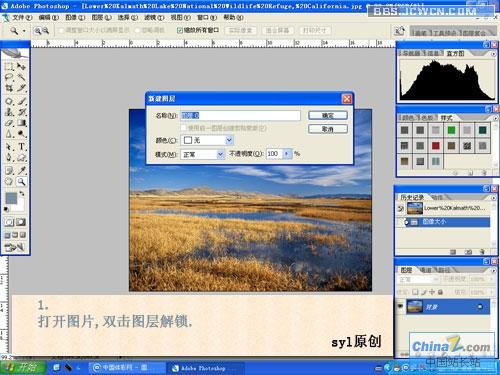
Task: Open the Layers palette options menu
Action: (494, 270)
